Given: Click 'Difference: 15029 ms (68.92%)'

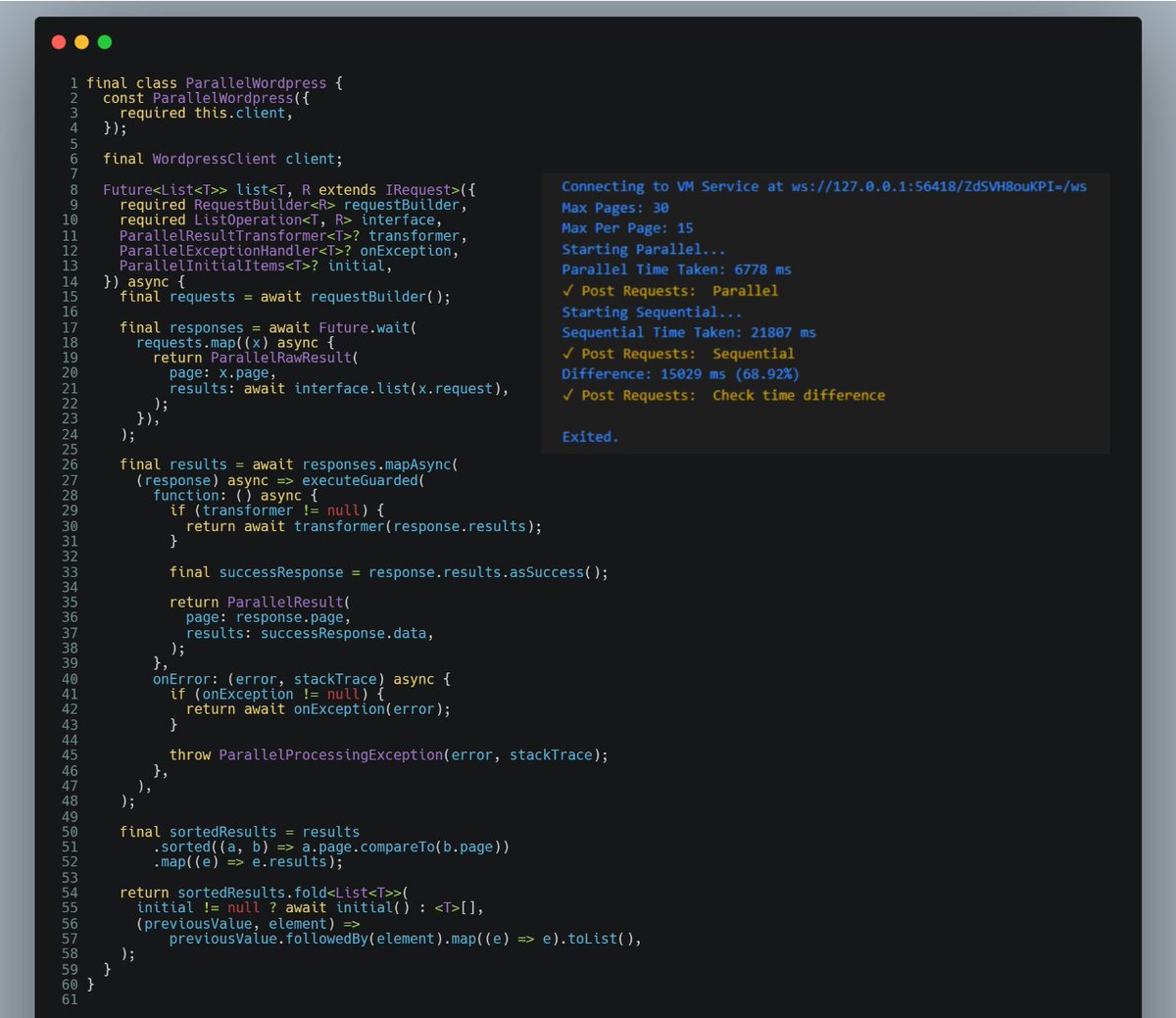Looking at the screenshot, I should (680, 374).
